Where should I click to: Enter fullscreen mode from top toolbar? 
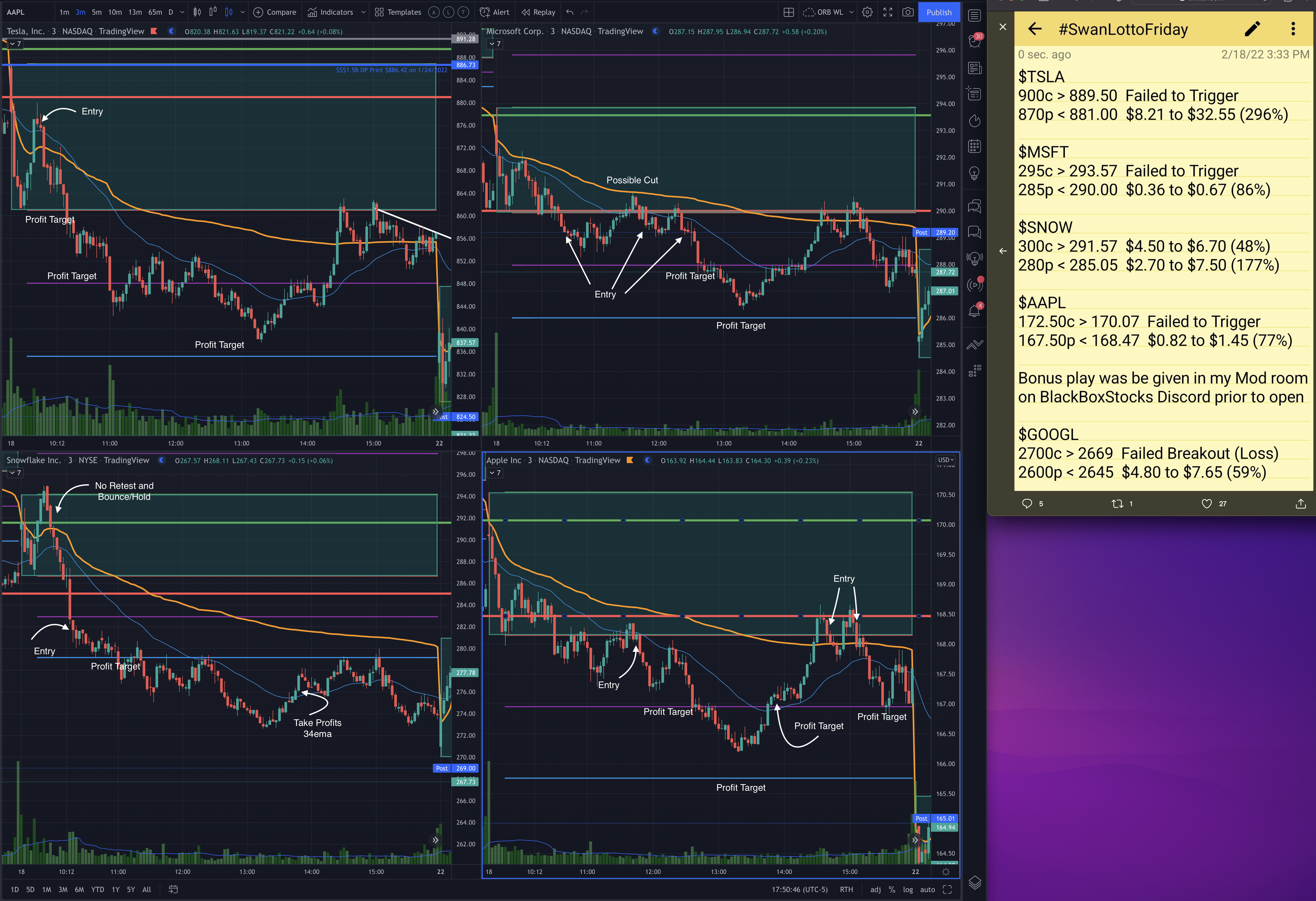point(887,12)
